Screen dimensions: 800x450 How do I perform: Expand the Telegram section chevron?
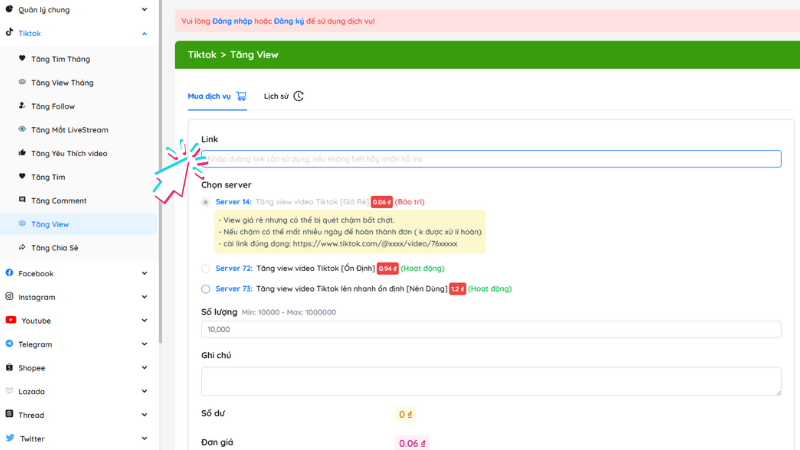[144, 344]
